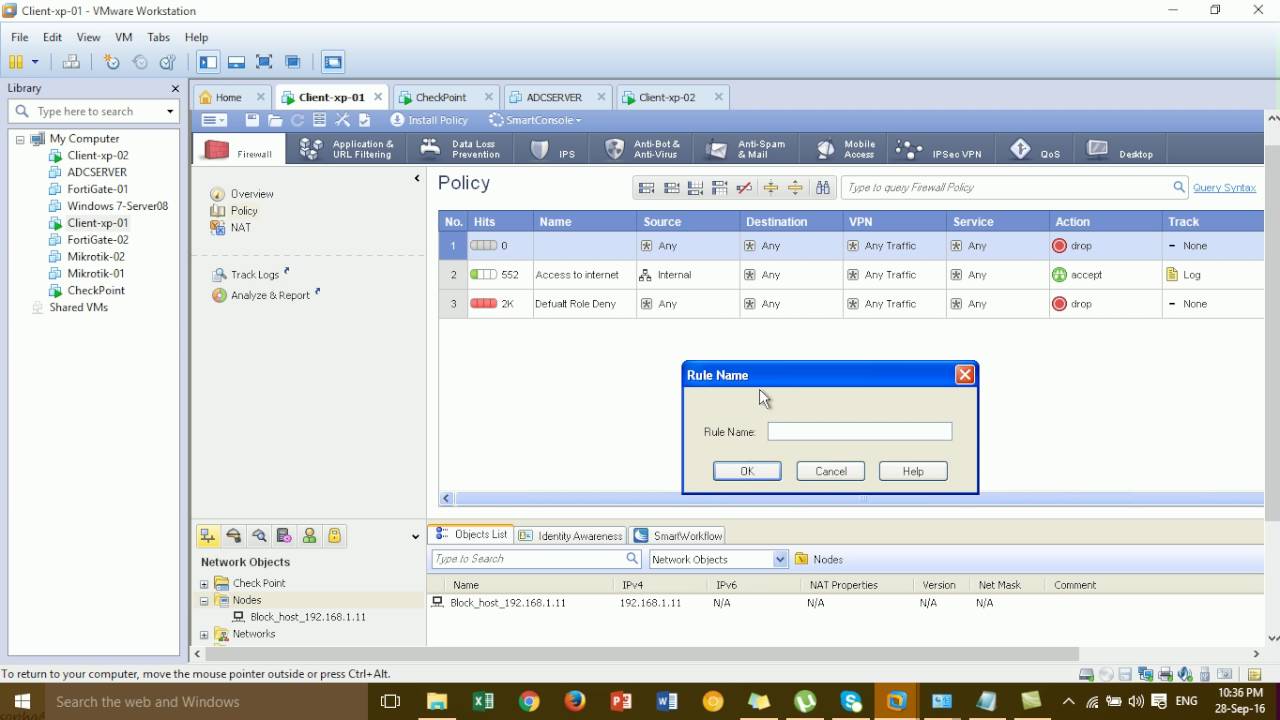
Task: Click the verify policy icon
Action: [x=365, y=120]
